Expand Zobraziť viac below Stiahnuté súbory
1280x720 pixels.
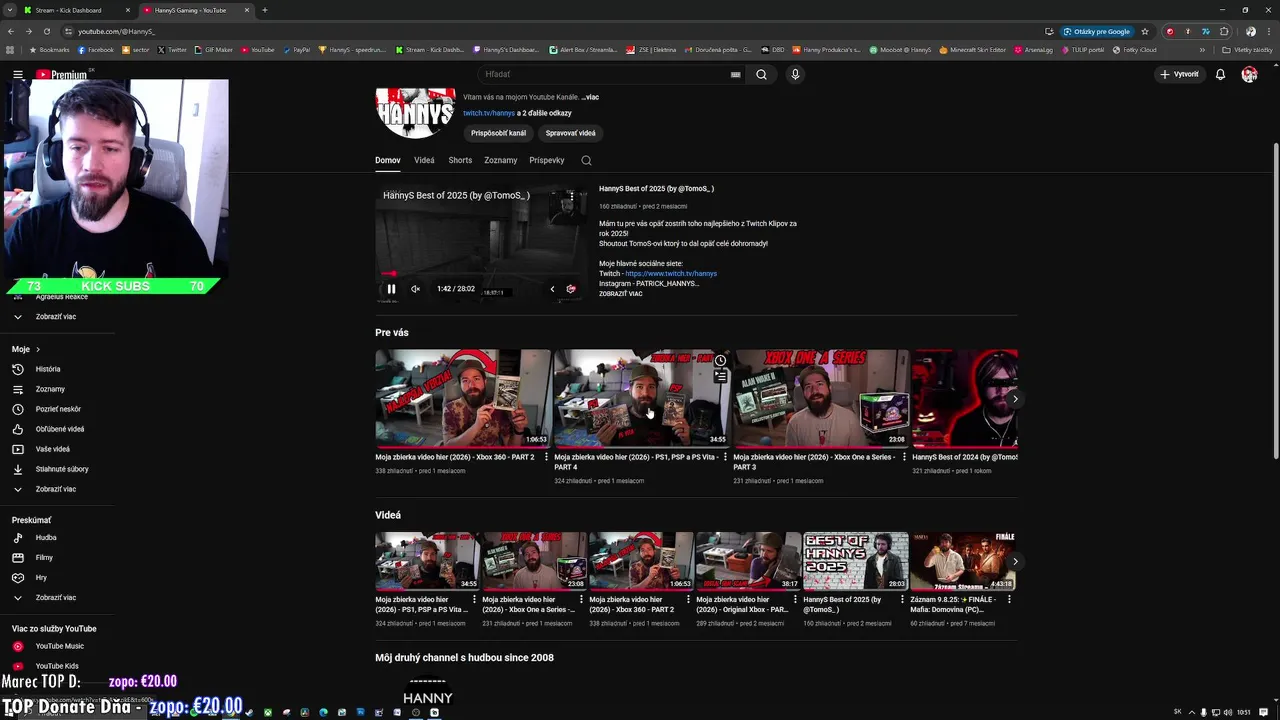[56, 489]
